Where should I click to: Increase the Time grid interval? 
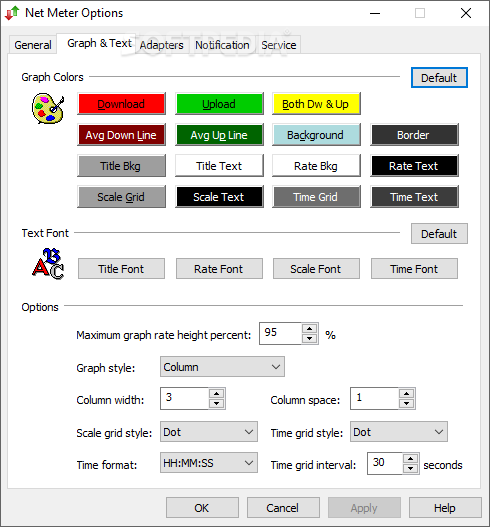[x=411, y=458]
